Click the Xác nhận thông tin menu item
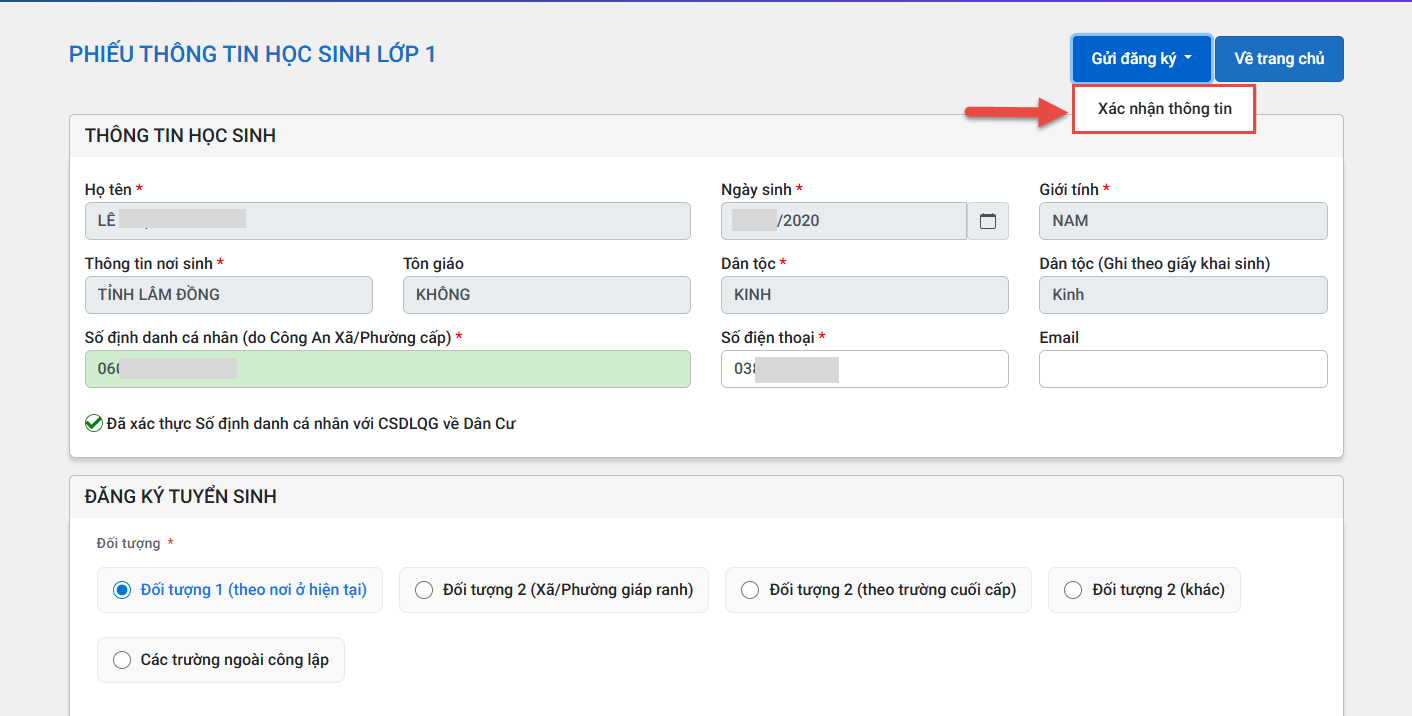Viewport: 1412px width, 716px height. point(1164,109)
